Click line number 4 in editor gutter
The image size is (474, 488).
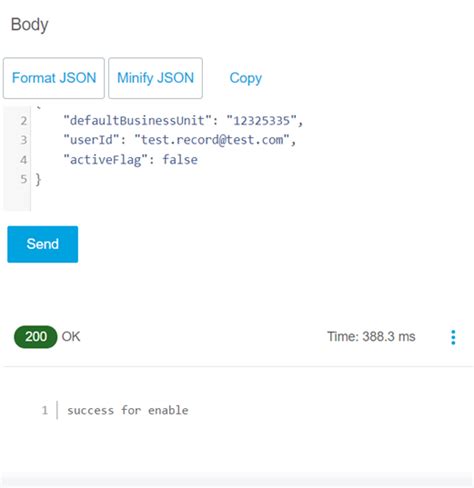tap(23, 160)
